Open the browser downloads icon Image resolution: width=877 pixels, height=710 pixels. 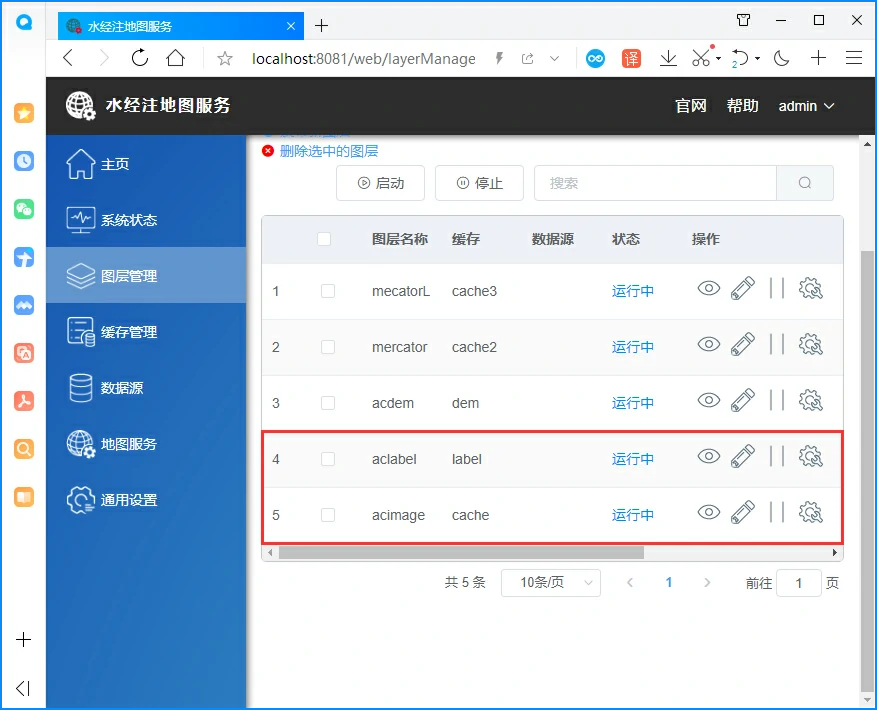click(668, 58)
